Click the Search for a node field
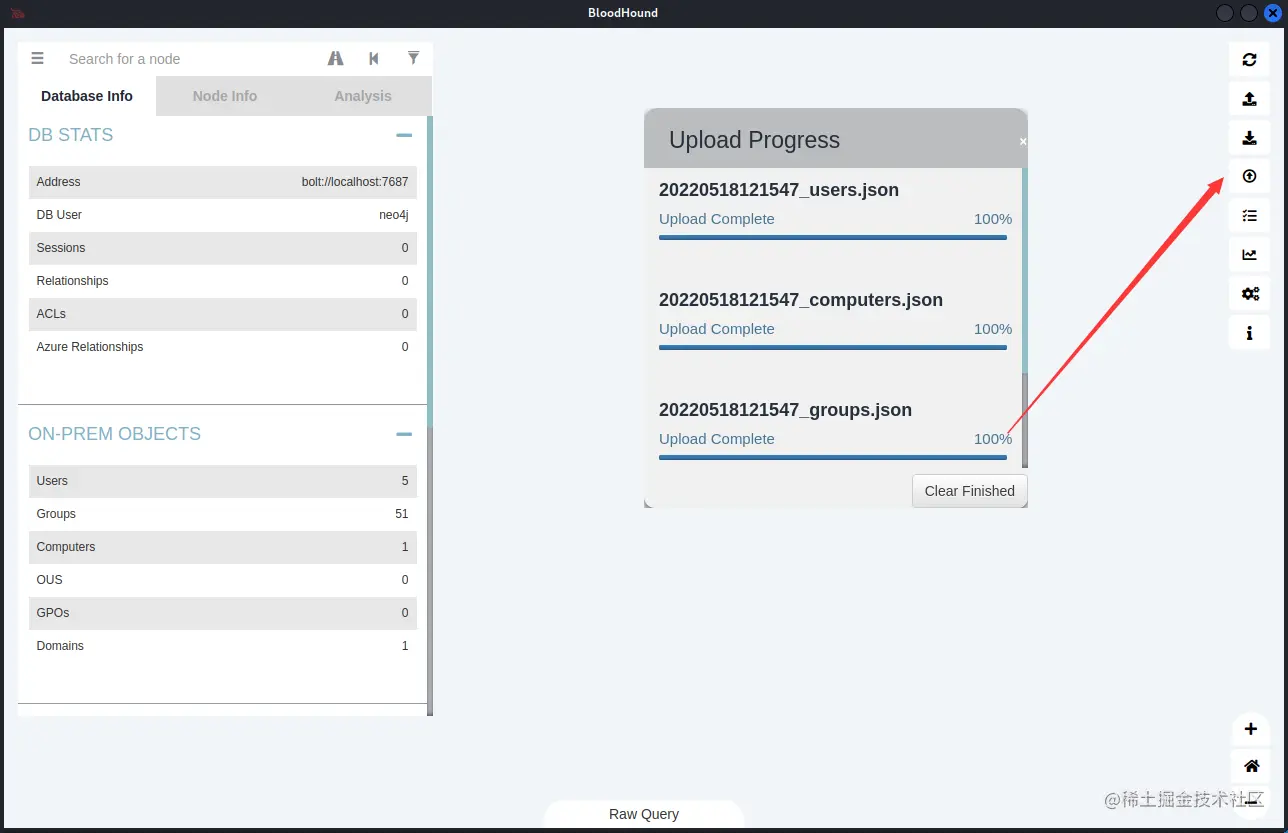 [190, 59]
